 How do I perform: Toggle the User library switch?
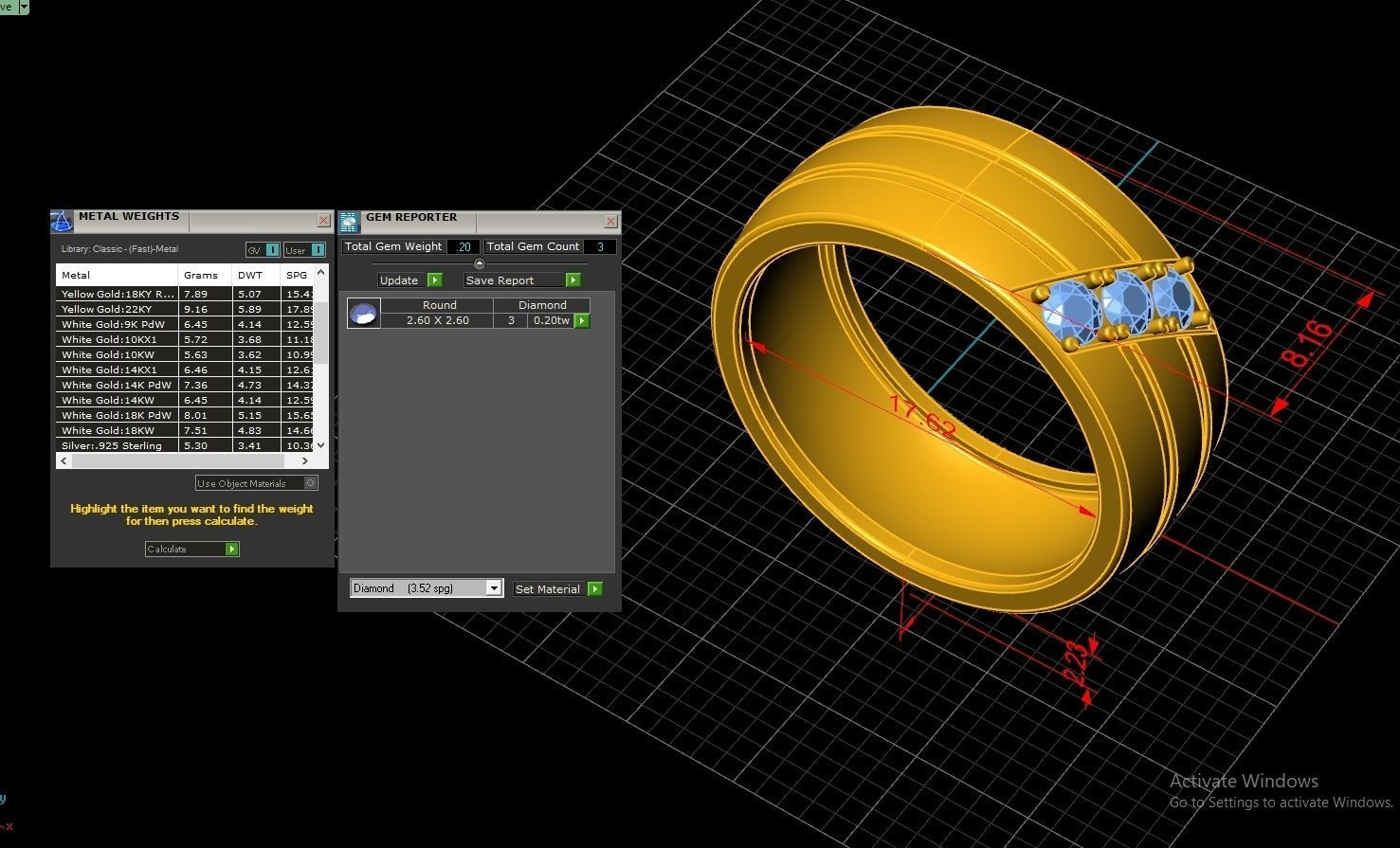click(304, 250)
